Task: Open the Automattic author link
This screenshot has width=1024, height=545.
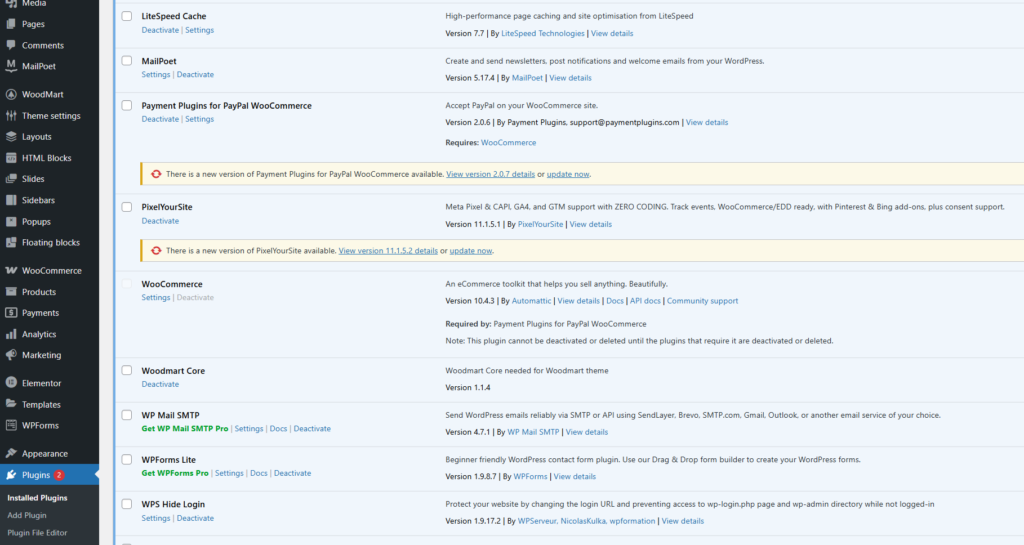Action: click(x=531, y=301)
